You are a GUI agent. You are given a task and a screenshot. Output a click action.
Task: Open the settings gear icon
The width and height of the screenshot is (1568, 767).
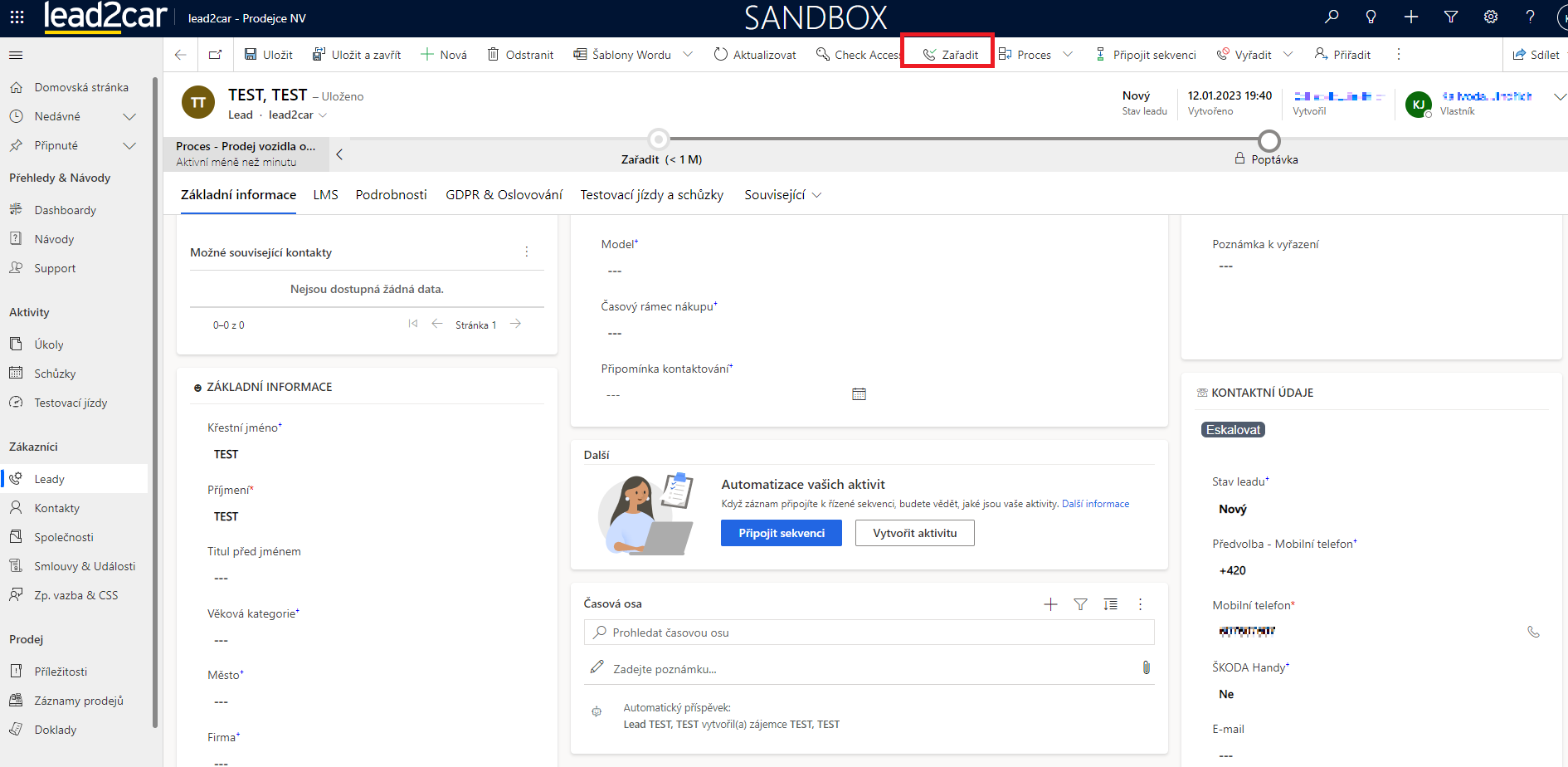1491,17
